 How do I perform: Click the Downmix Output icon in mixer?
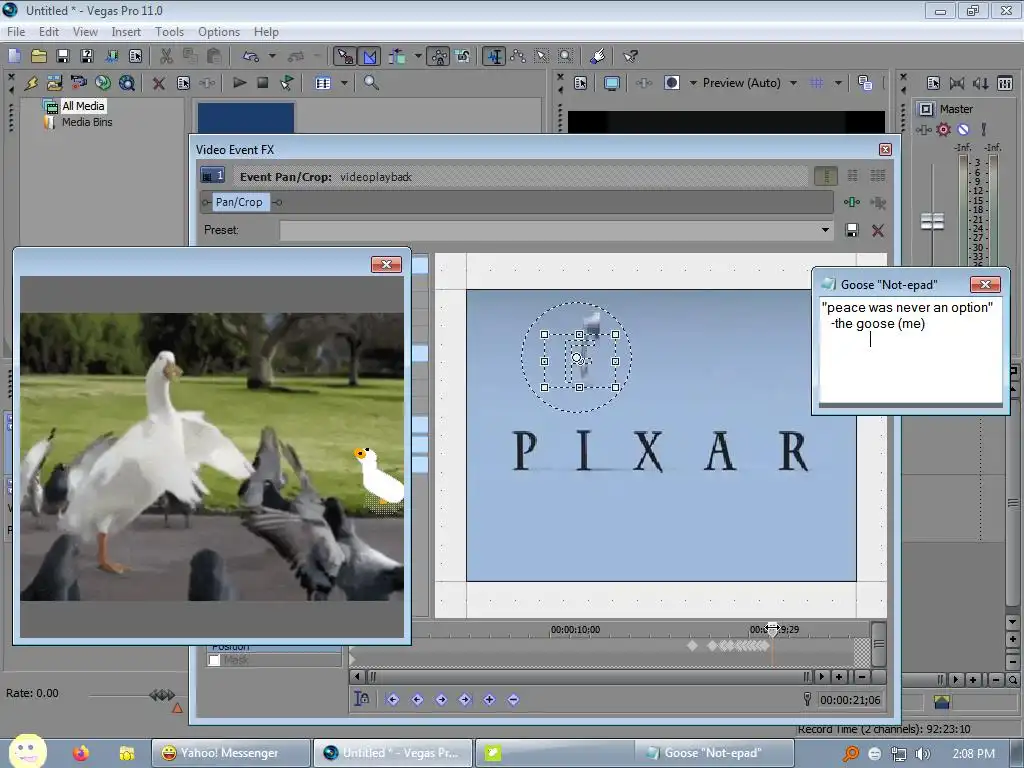tap(957, 83)
